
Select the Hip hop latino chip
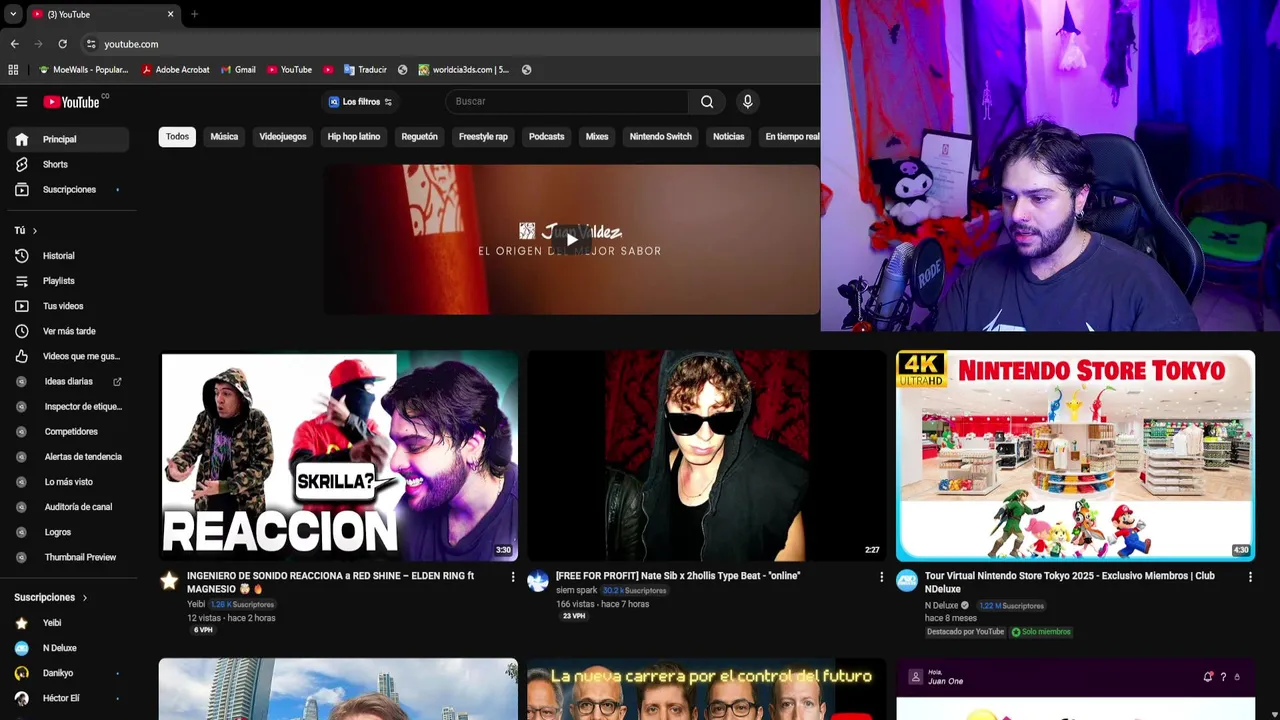(x=354, y=137)
